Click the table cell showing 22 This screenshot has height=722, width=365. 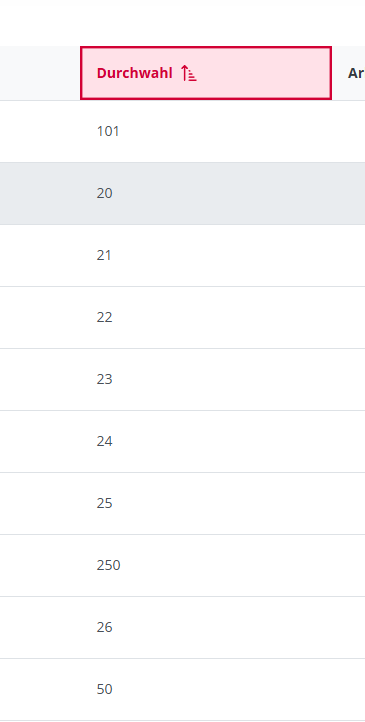coord(206,317)
